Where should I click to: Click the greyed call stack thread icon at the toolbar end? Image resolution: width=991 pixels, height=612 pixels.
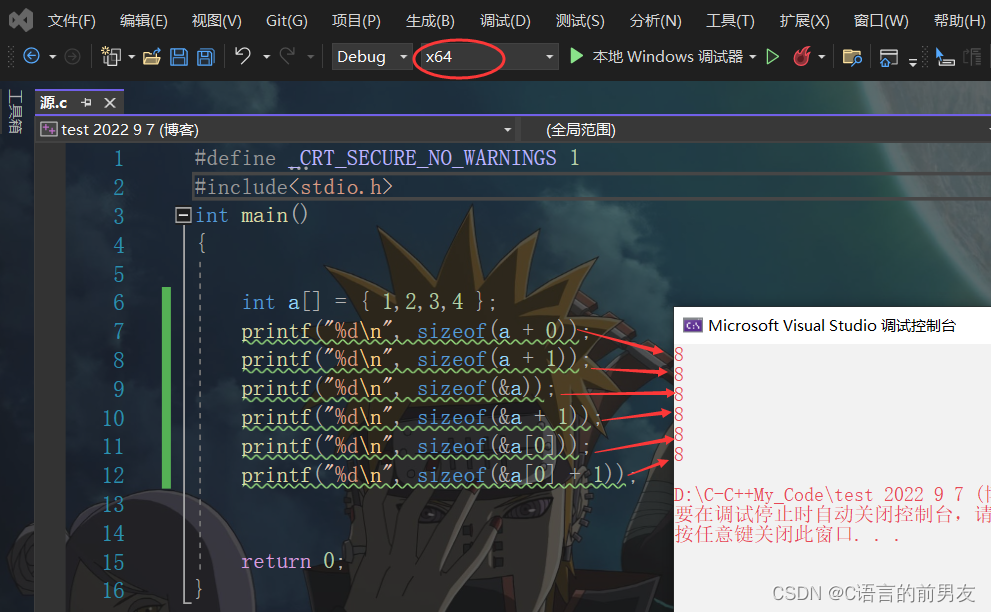972,57
